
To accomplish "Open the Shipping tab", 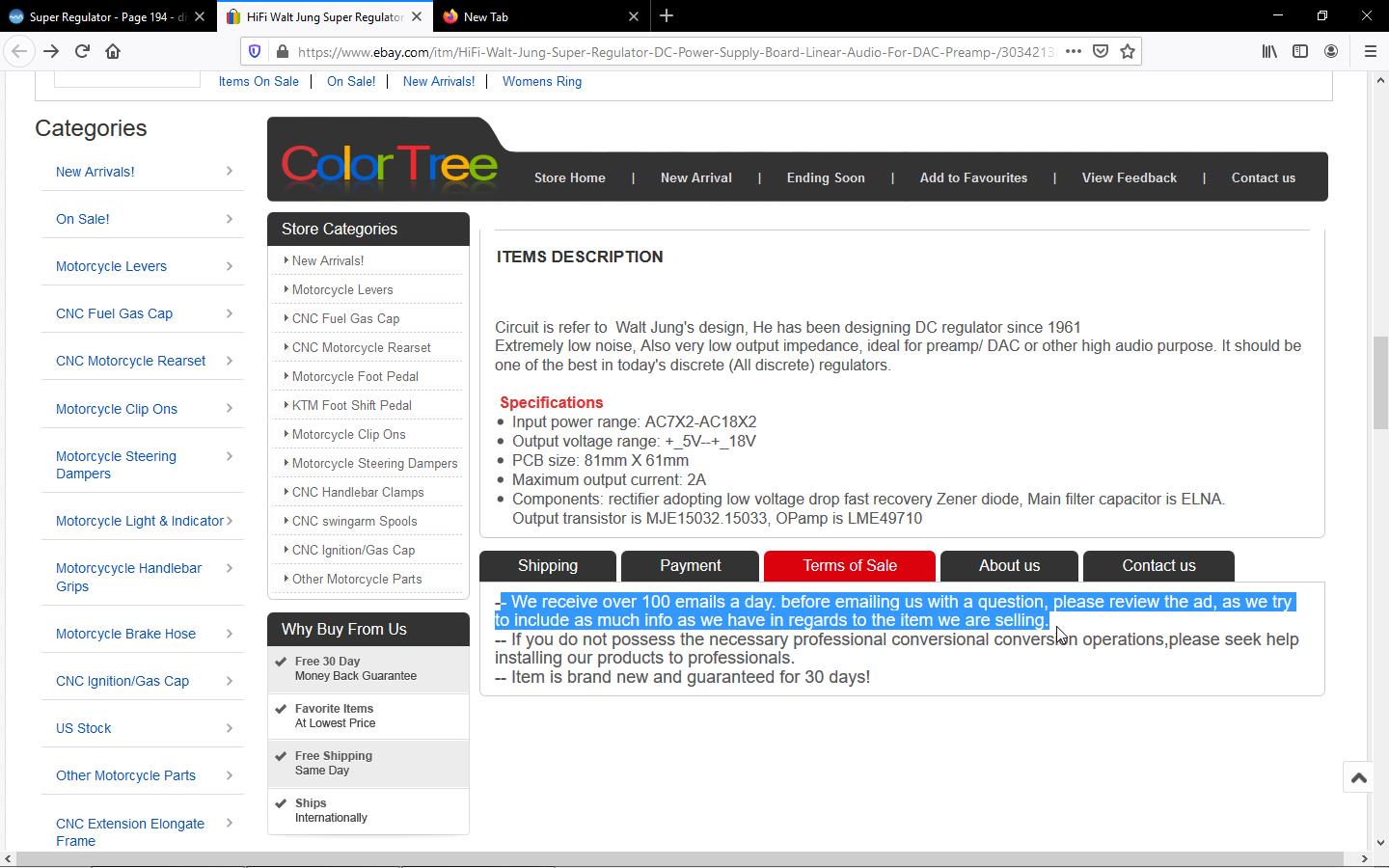I will (548, 566).
